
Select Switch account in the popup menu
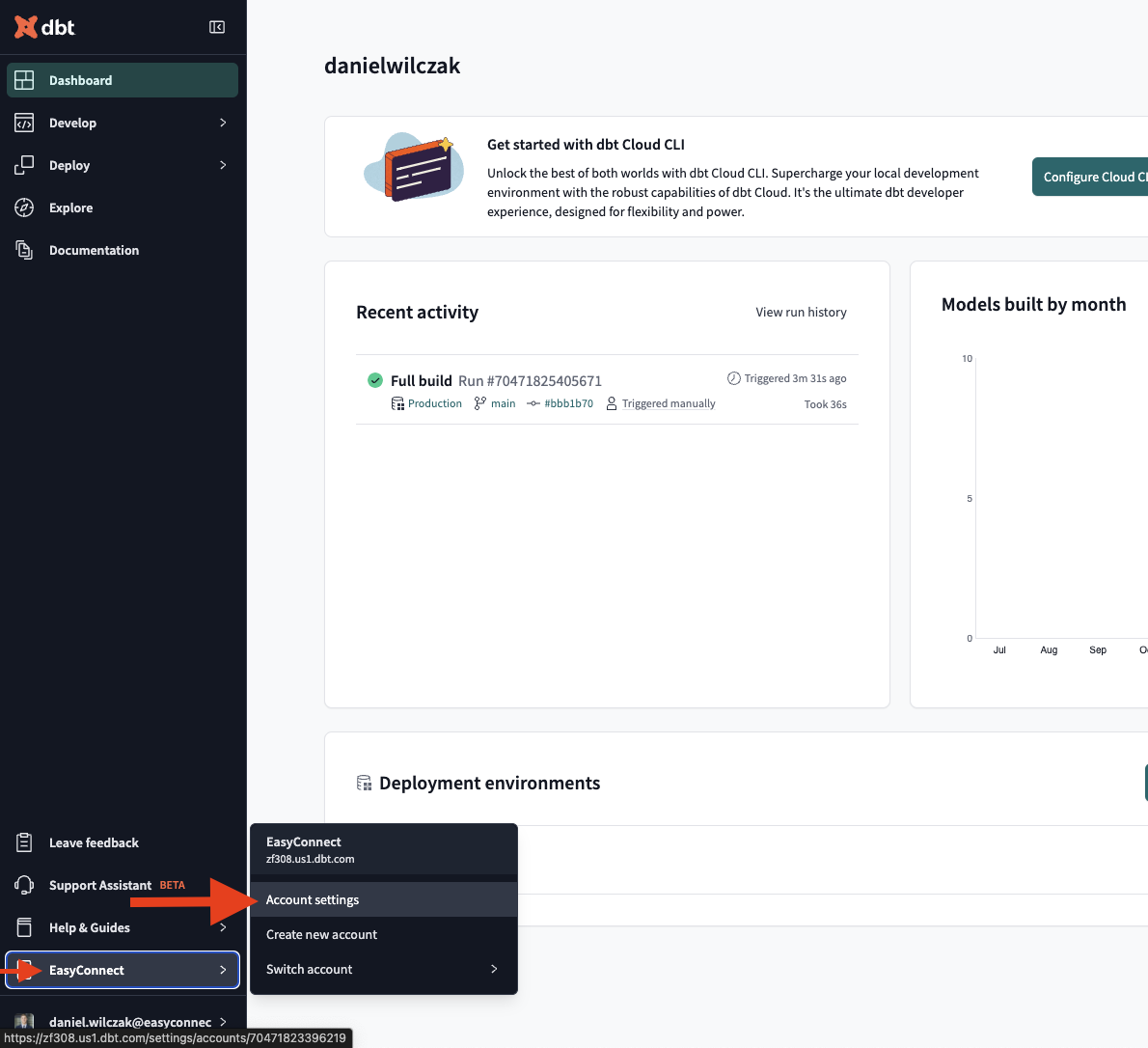(384, 969)
